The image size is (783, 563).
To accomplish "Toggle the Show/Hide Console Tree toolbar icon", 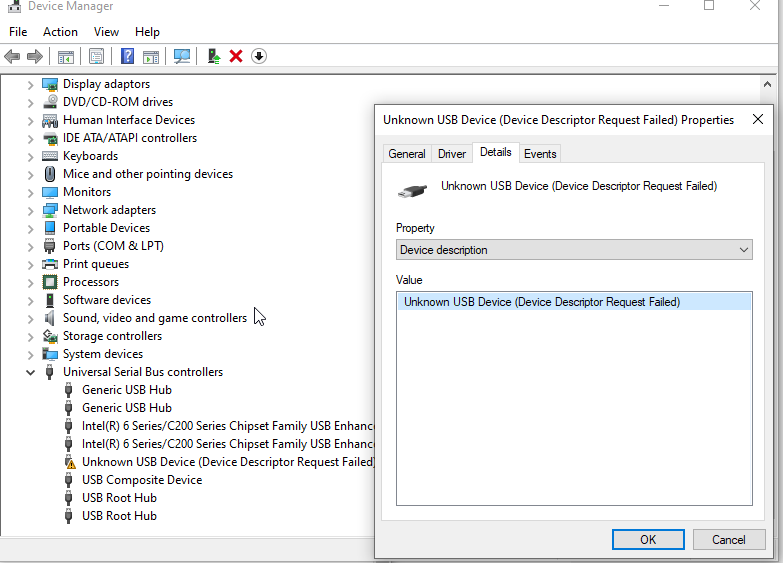I will point(65,56).
